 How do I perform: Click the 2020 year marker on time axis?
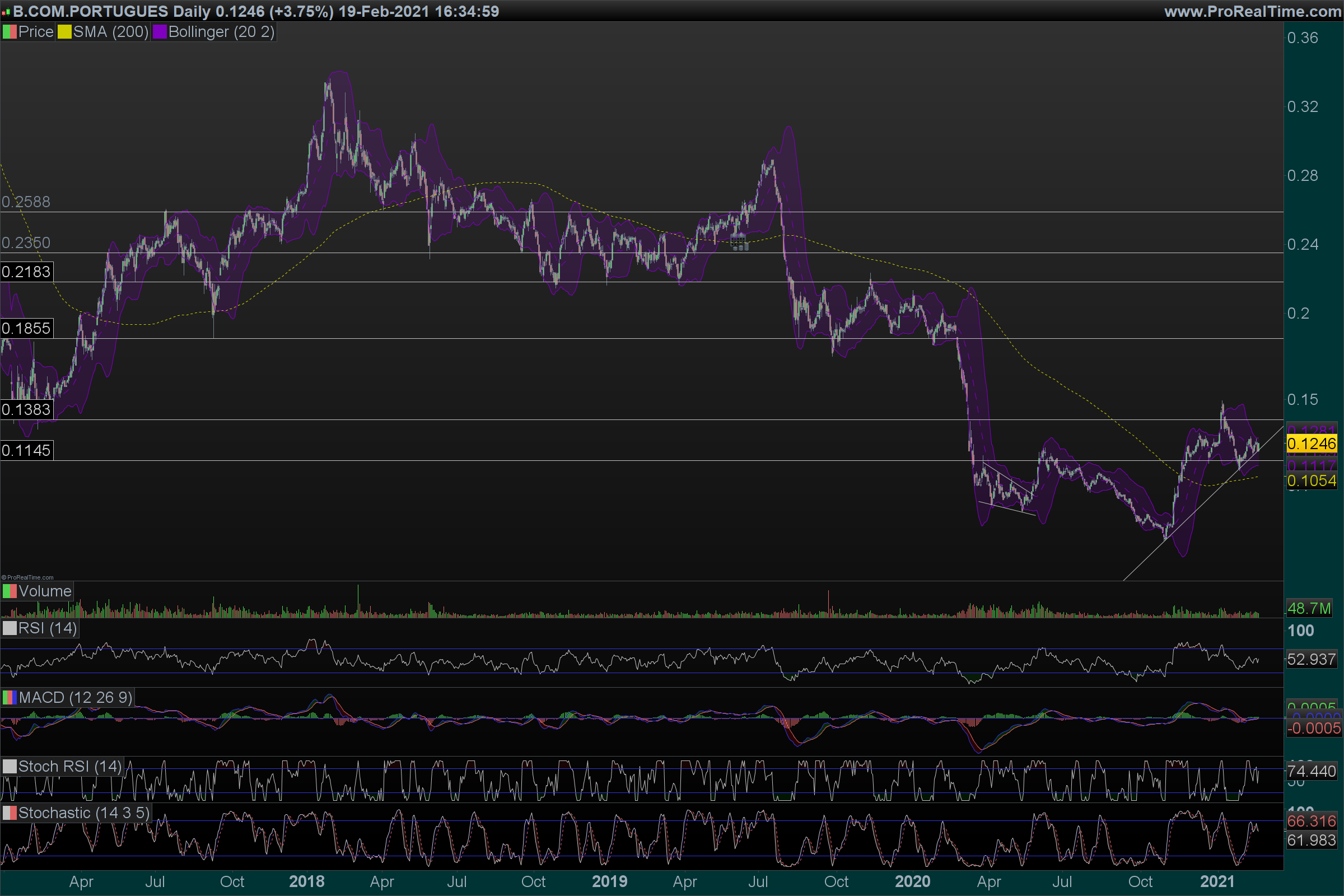click(x=913, y=881)
